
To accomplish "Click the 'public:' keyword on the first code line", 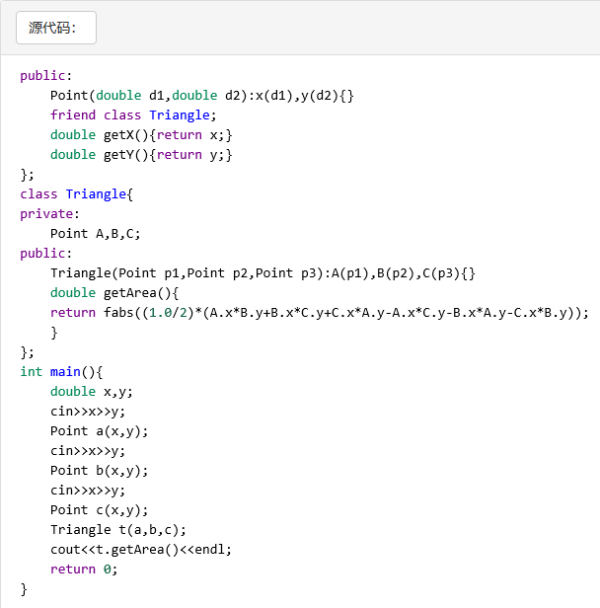I will coord(46,76).
